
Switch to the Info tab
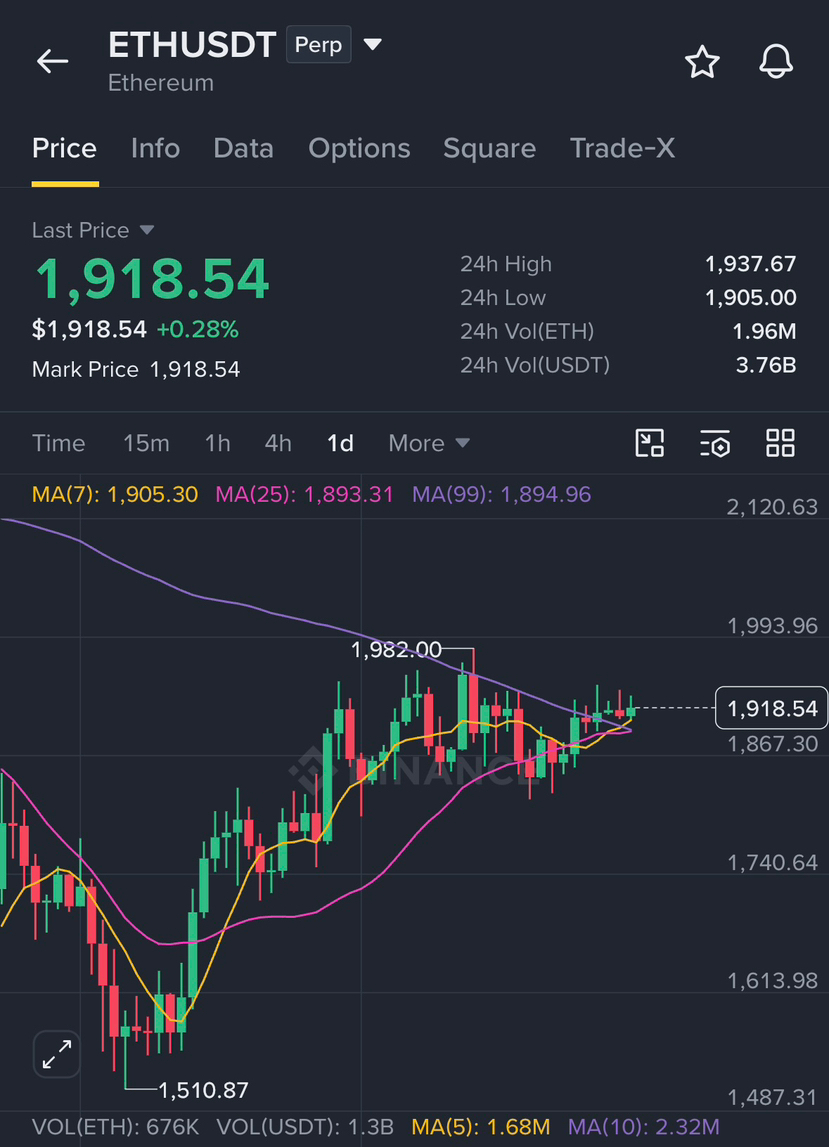pyautogui.click(x=155, y=148)
